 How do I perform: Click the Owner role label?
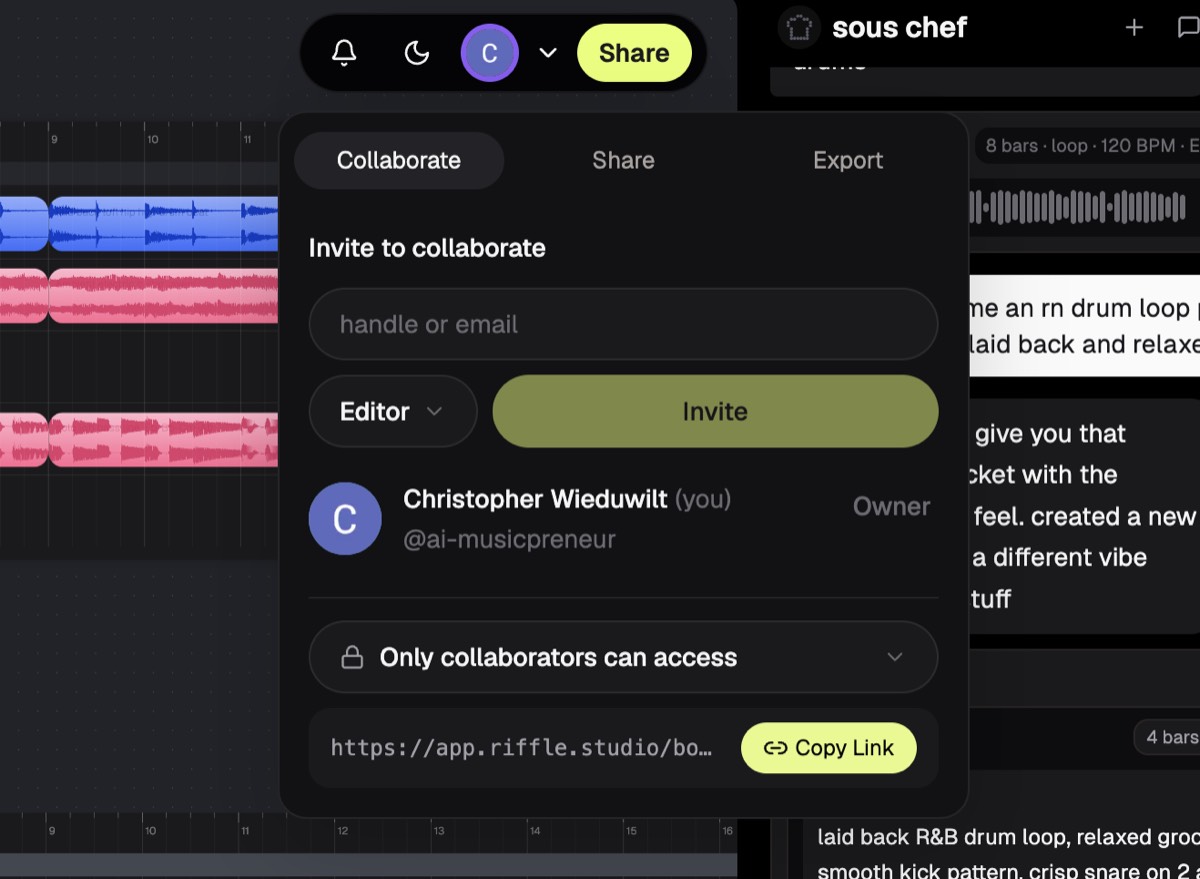click(x=891, y=507)
